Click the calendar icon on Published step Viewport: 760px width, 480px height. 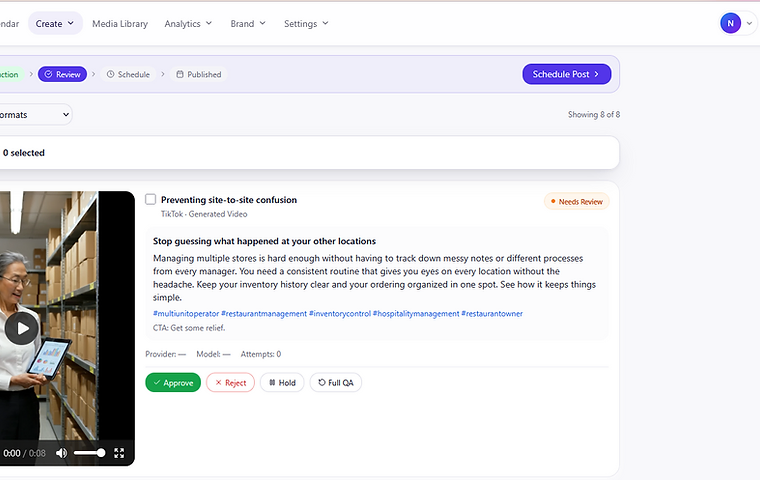pos(180,74)
